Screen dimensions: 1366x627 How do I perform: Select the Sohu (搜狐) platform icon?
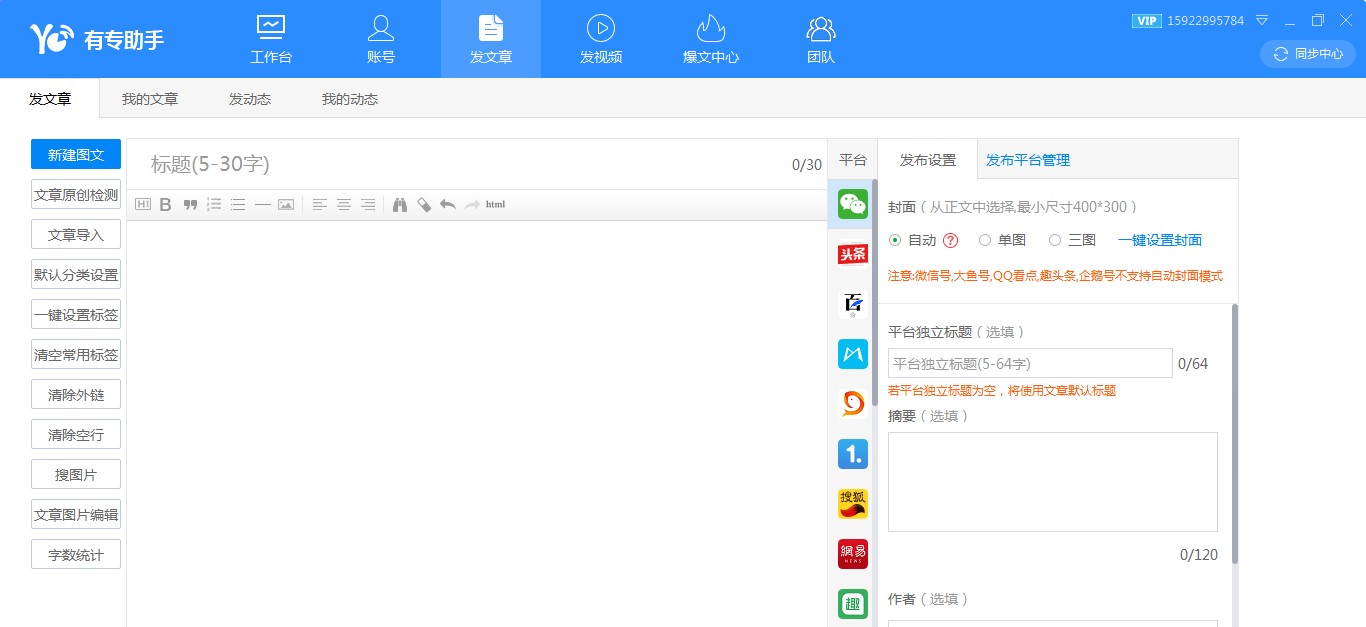pyautogui.click(x=852, y=504)
